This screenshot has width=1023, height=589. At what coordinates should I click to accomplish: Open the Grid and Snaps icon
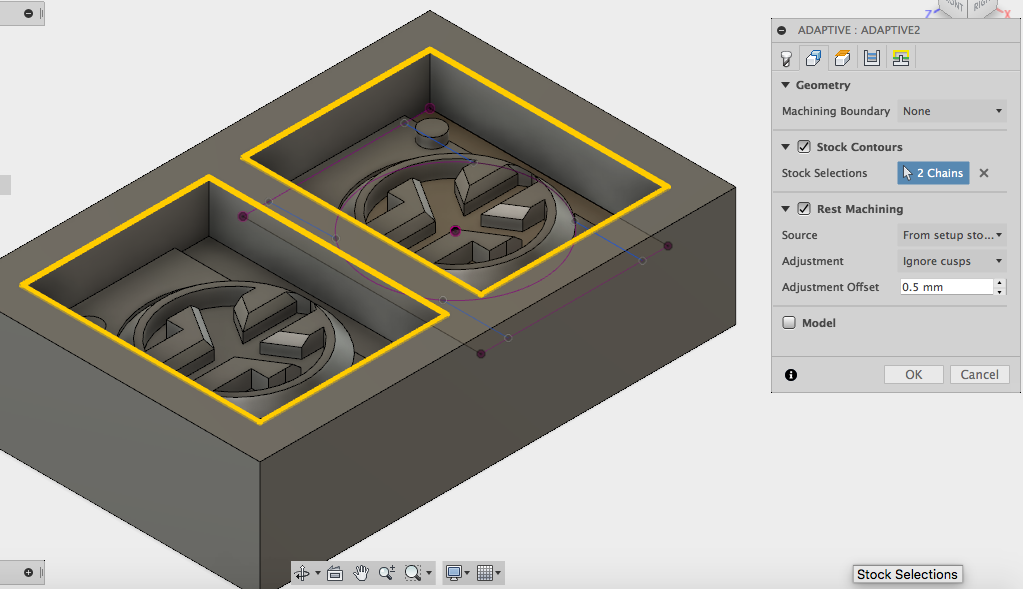[x=485, y=573]
